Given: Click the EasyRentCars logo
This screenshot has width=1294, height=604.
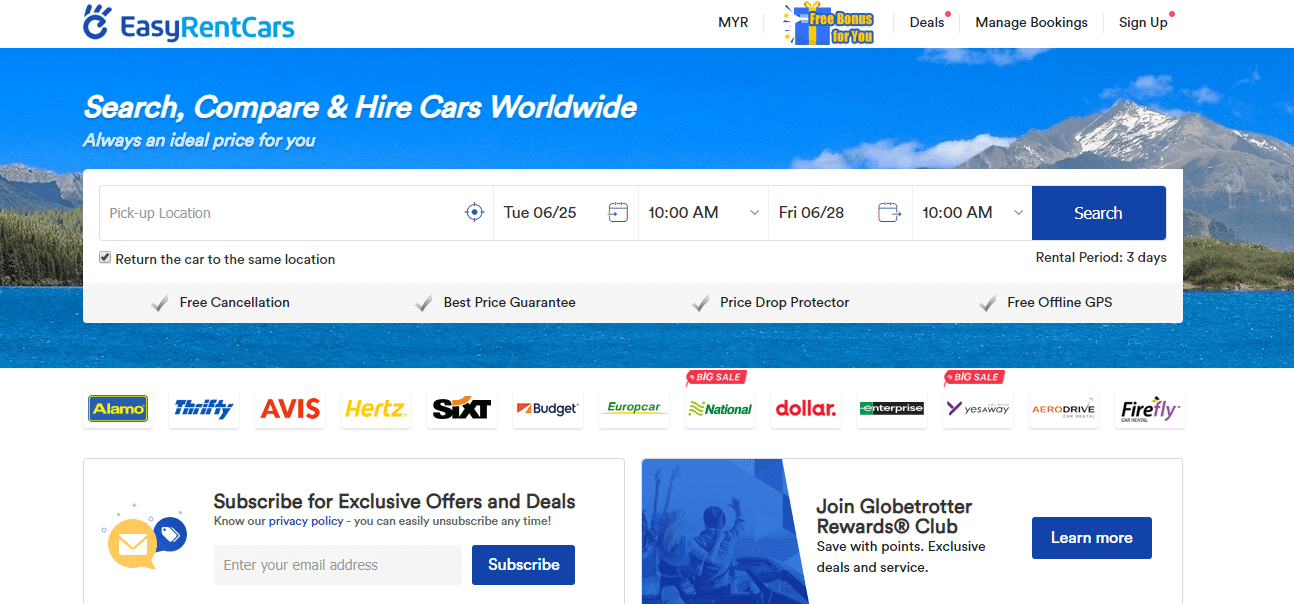Looking at the screenshot, I should tap(188, 23).
